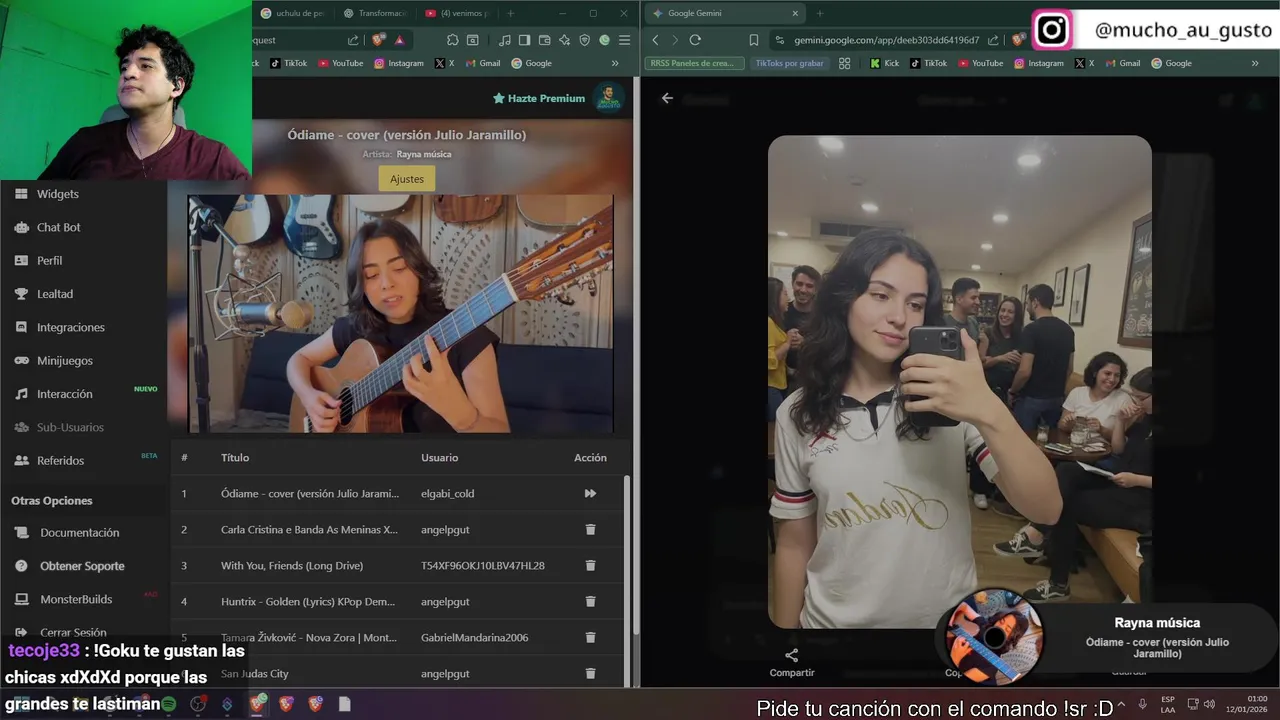Open Spotify from the taskbar
The image size is (1280, 720).
169,704
